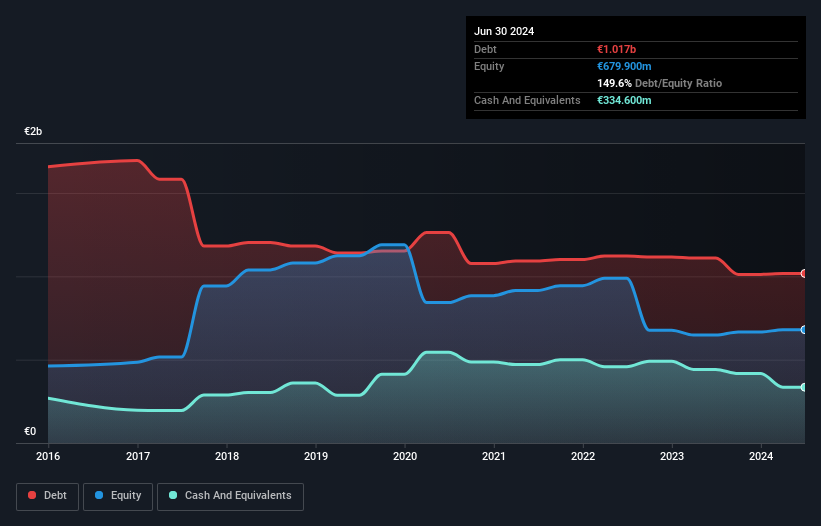Select the 2023 x-axis label

[x=672, y=456]
